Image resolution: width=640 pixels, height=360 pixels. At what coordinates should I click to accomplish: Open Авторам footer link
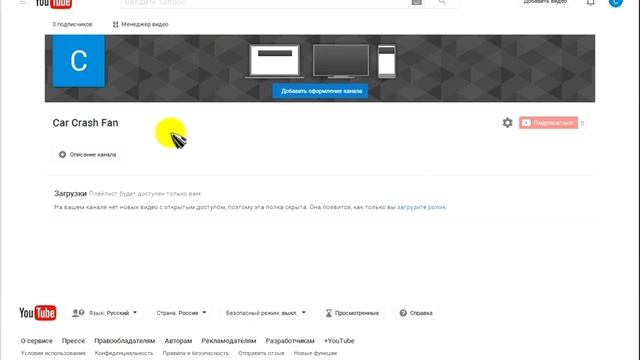coord(178,341)
